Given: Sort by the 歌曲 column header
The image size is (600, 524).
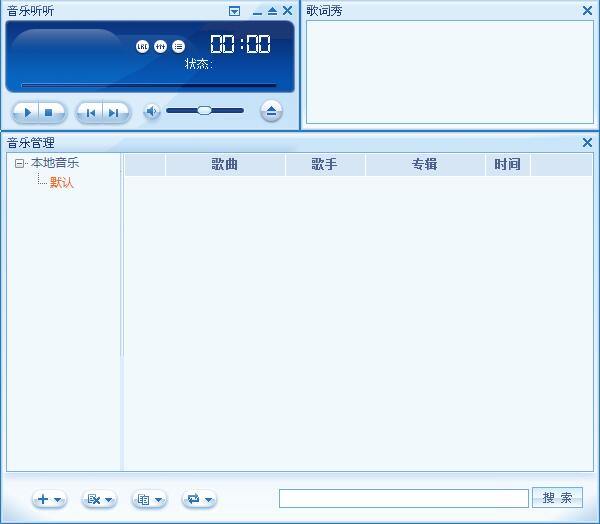Looking at the screenshot, I should [225, 165].
